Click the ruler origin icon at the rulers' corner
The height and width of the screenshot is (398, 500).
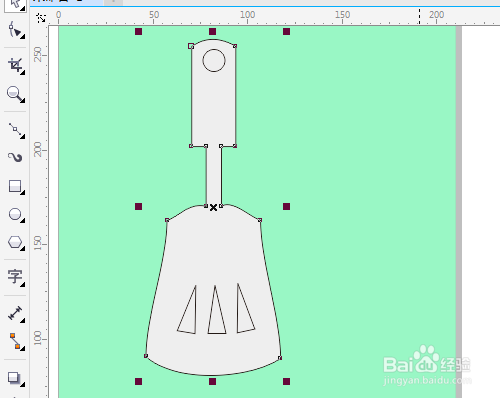click(41, 18)
